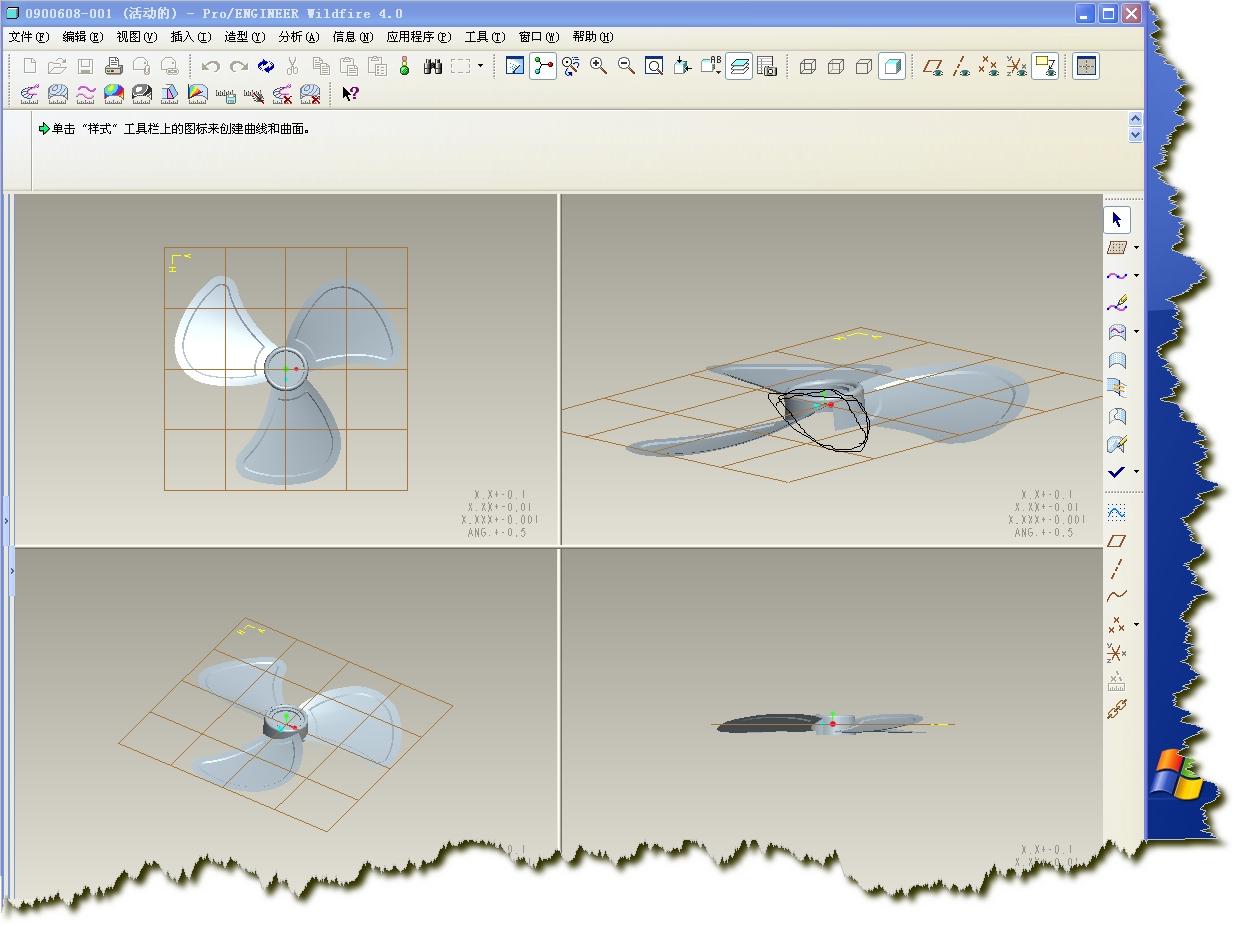Image resolution: width=1233 pixels, height=925 pixels.
Task: Refit model to screen
Action: 654,67
